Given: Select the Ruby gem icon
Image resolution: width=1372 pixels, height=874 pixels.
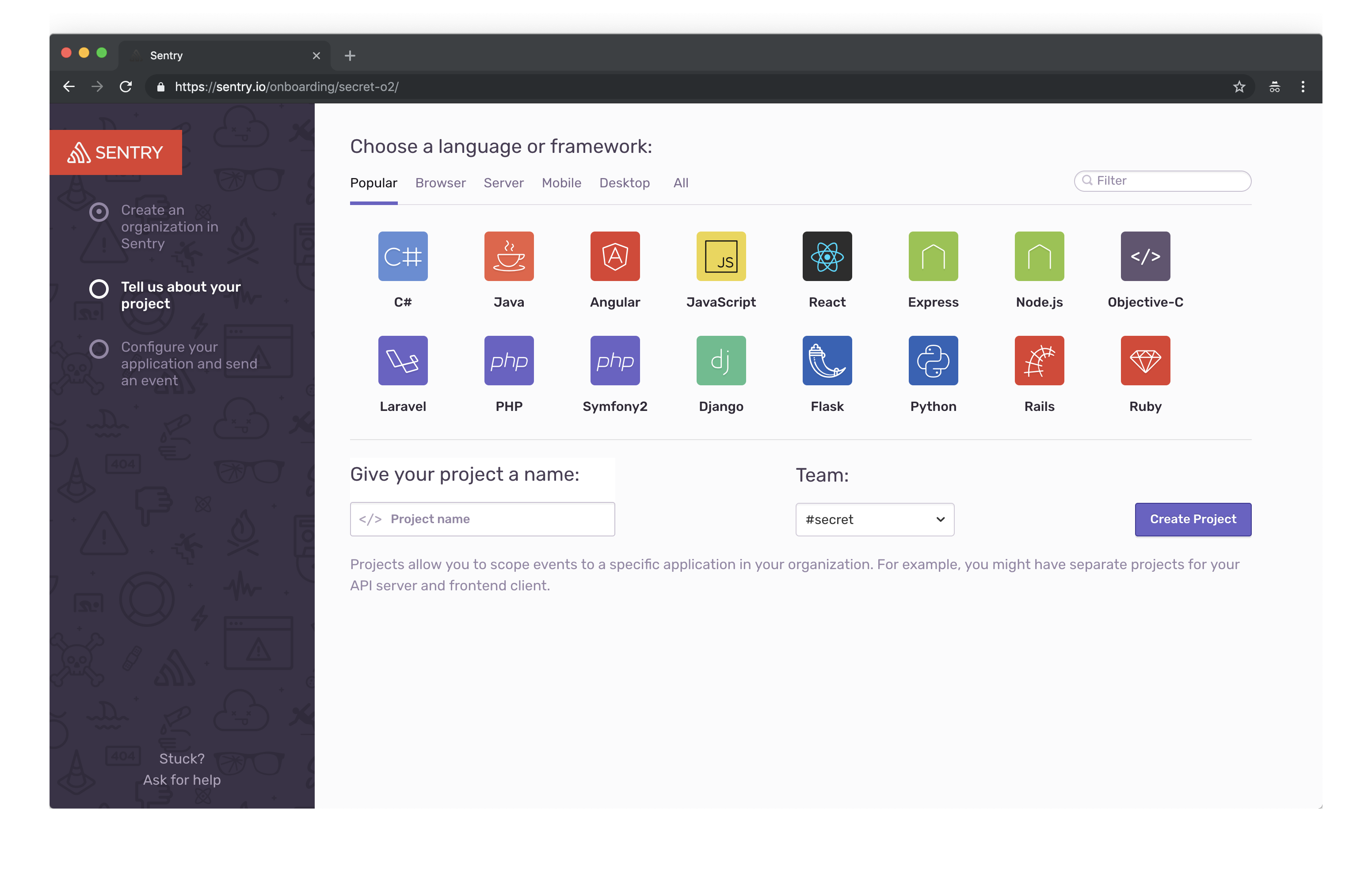Looking at the screenshot, I should click(x=1145, y=361).
